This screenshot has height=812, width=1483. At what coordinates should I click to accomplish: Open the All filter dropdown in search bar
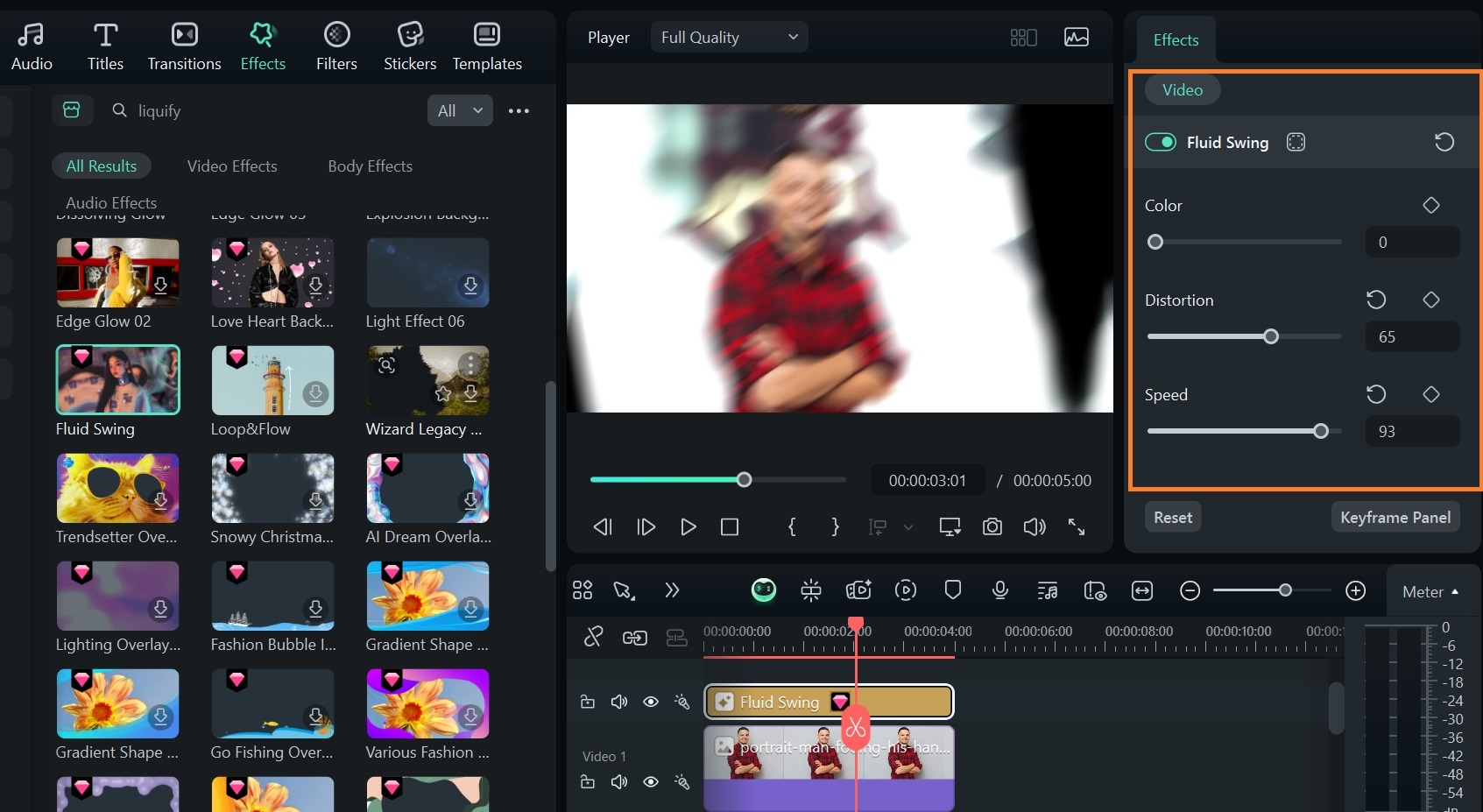460,110
